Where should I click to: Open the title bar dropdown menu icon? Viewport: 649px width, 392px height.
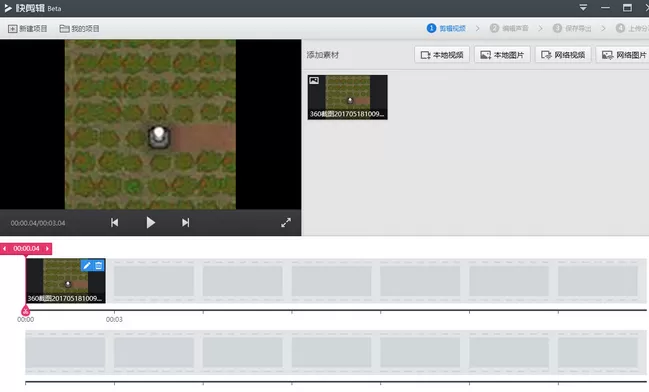(x=583, y=7)
